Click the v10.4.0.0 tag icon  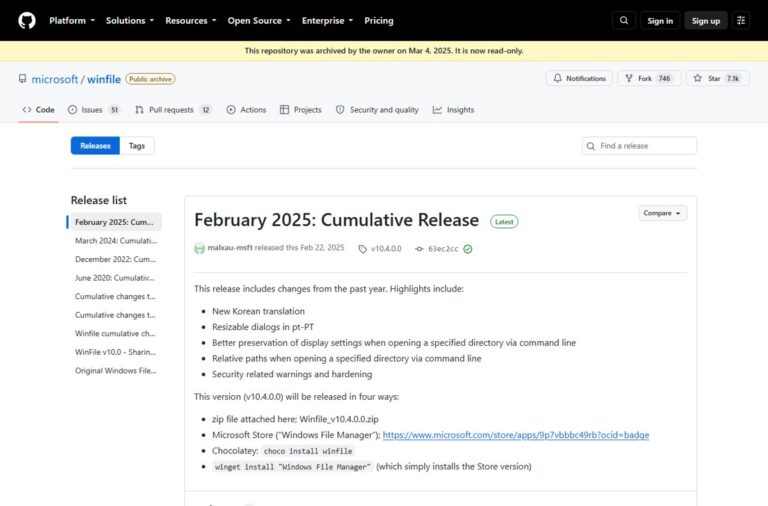click(x=362, y=249)
